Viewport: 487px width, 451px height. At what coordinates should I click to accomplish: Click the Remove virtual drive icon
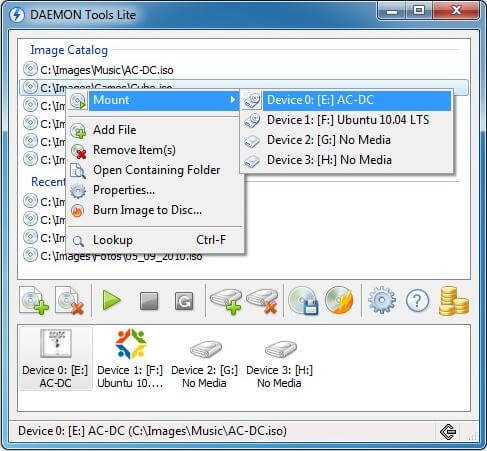[262, 301]
